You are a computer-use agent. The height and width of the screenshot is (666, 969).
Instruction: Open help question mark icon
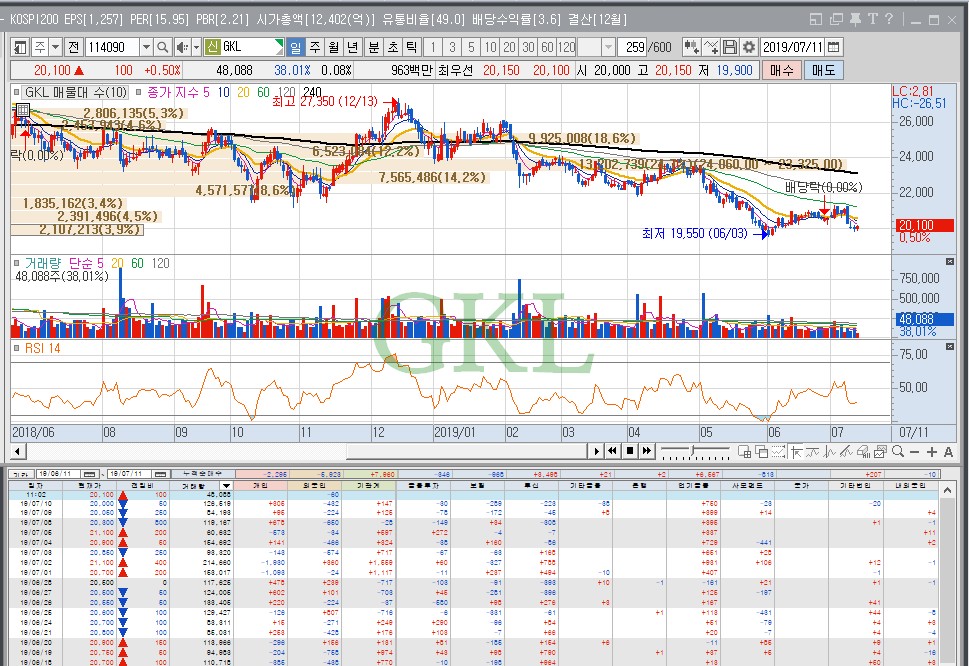pyautogui.click(x=889, y=19)
